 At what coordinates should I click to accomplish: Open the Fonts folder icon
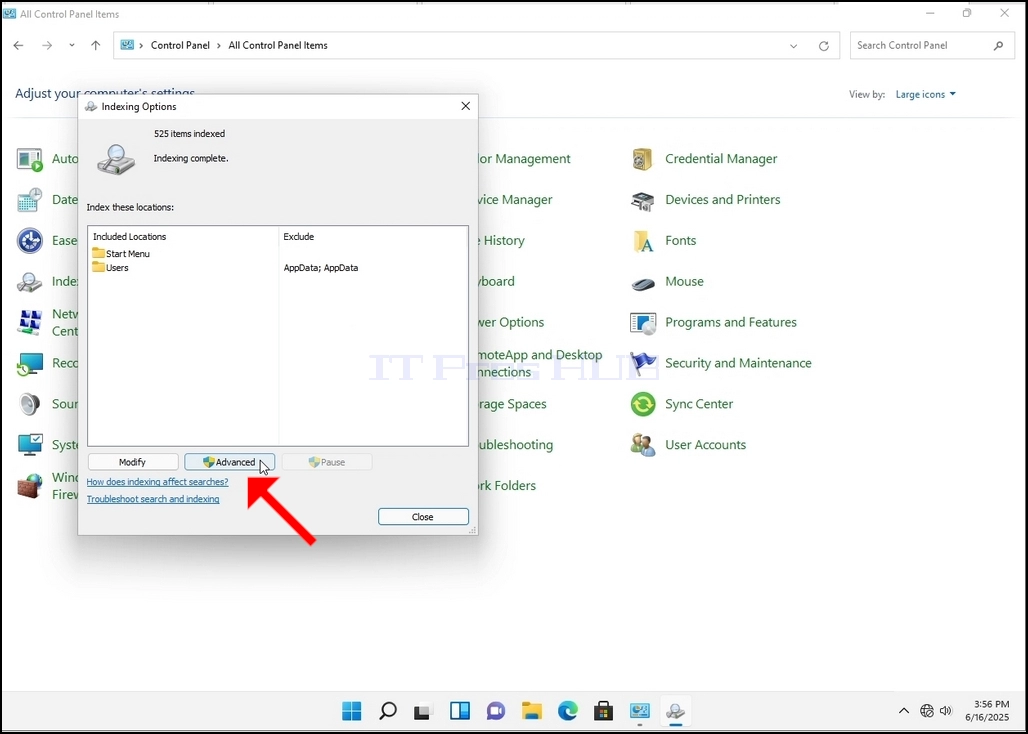[x=642, y=241]
